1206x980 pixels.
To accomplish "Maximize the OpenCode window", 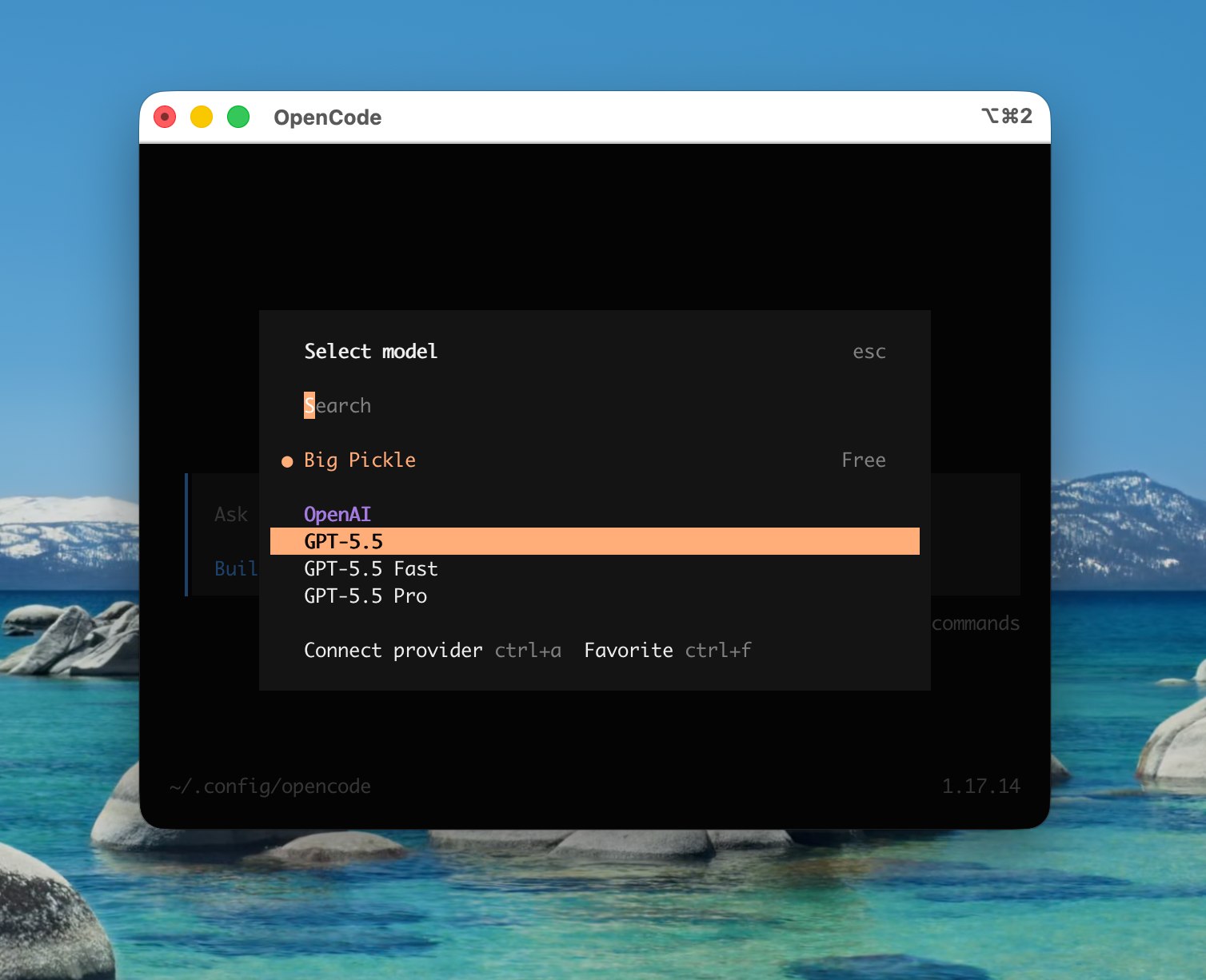I will [x=238, y=117].
